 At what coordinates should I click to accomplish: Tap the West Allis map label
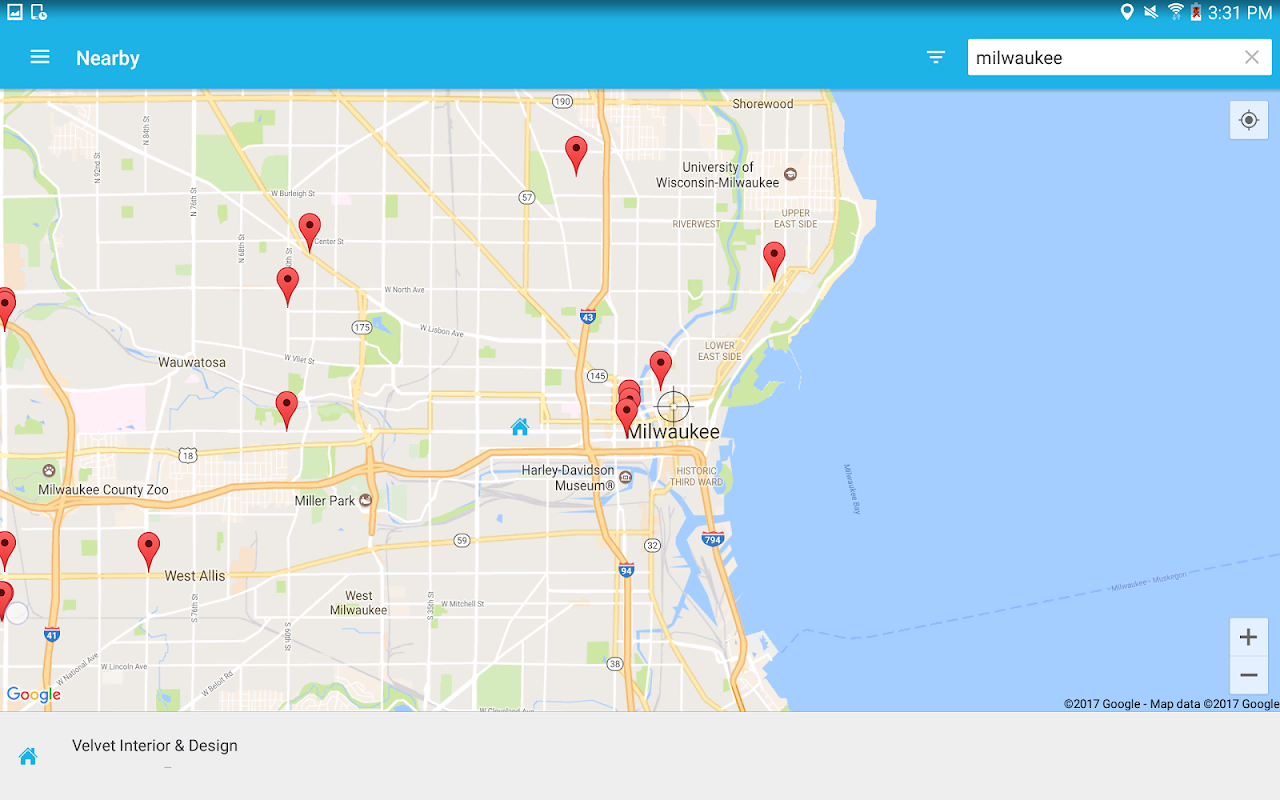195,576
